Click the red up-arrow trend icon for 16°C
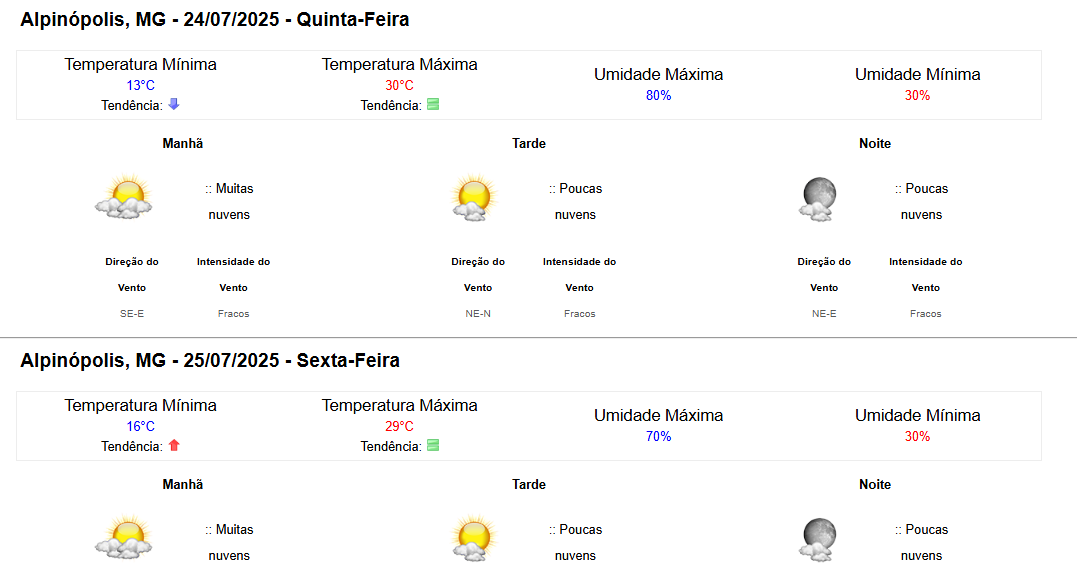The height and width of the screenshot is (566, 1077). pyautogui.click(x=174, y=445)
